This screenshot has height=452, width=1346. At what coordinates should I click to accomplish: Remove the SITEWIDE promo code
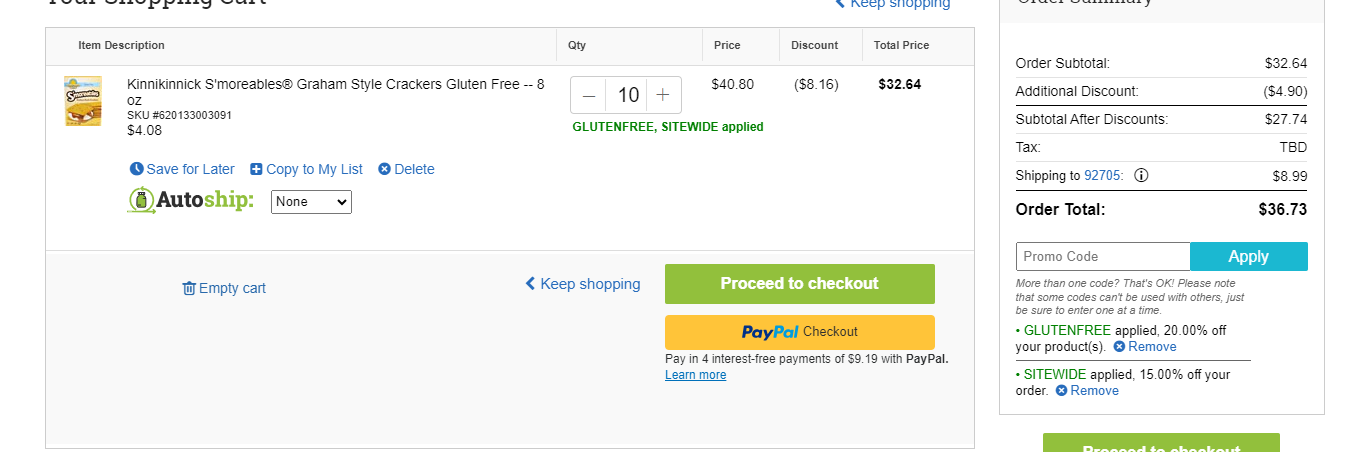[1087, 391]
